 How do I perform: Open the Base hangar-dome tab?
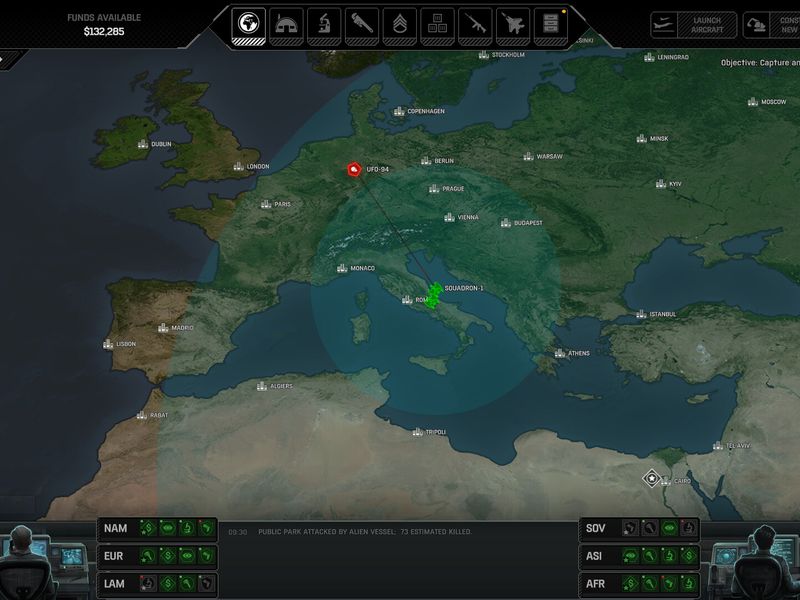(286, 25)
